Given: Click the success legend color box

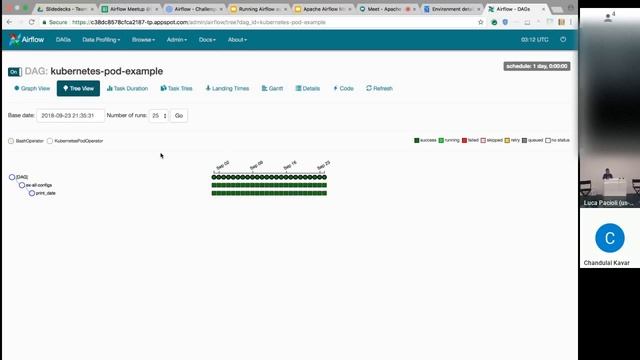Looking at the screenshot, I should 417,140.
